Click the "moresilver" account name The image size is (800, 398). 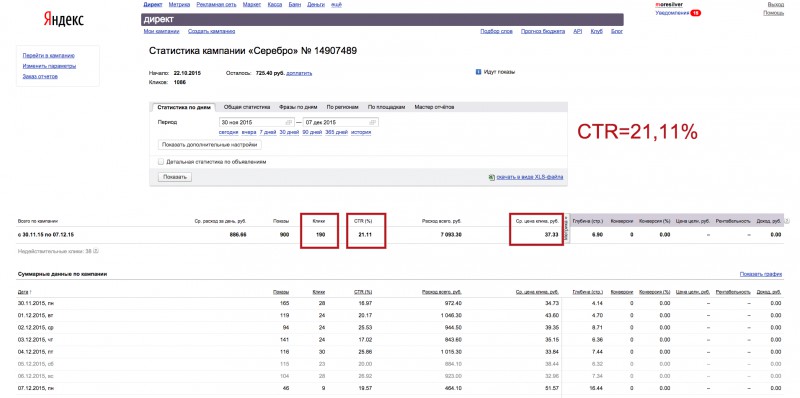pos(669,5)
